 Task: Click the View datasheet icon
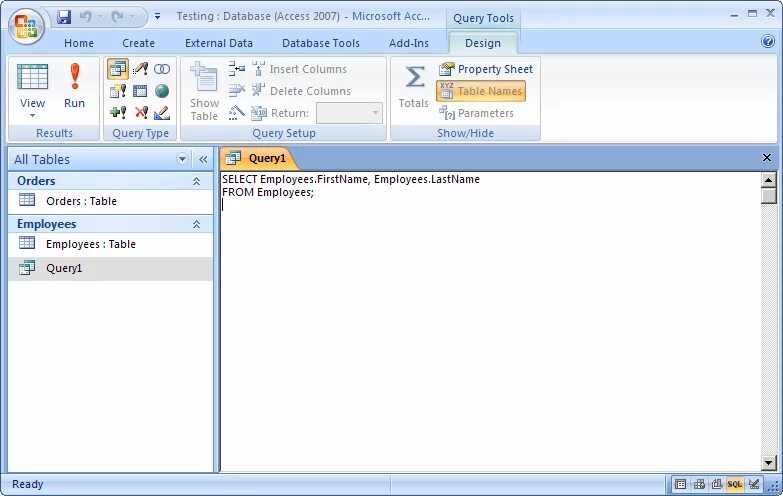tap(32, 77)
